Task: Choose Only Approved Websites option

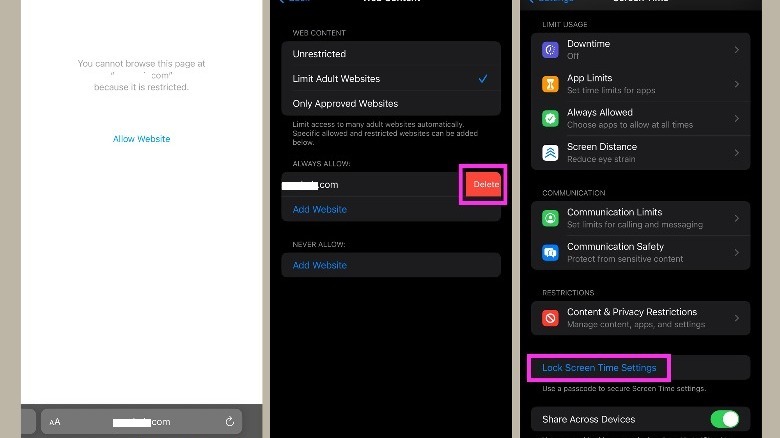Action: tap(345, 104)
